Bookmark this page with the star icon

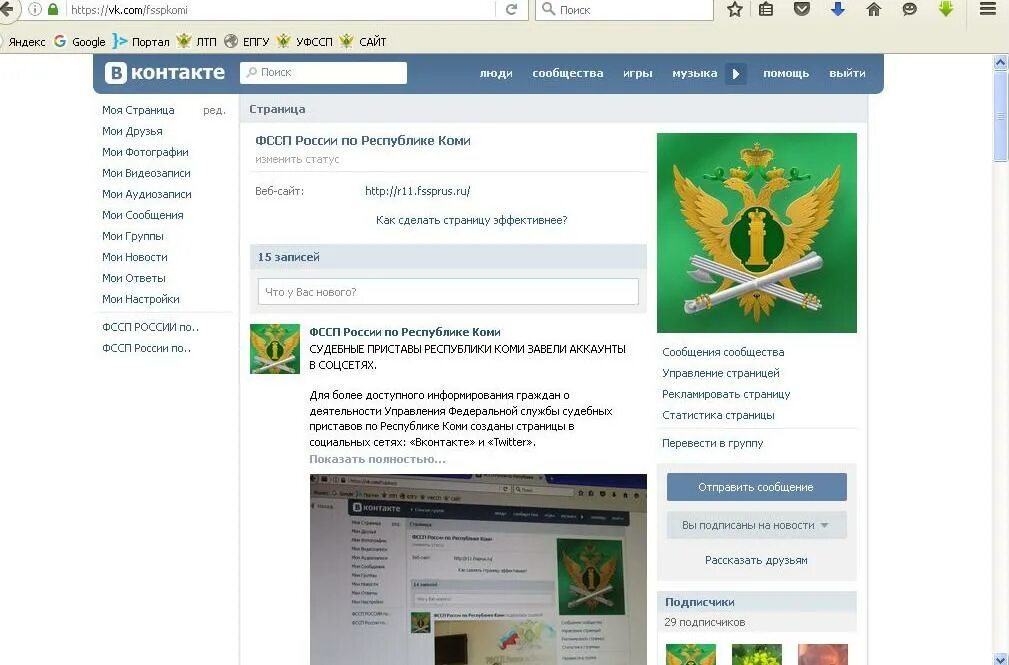tap(735, 9)
